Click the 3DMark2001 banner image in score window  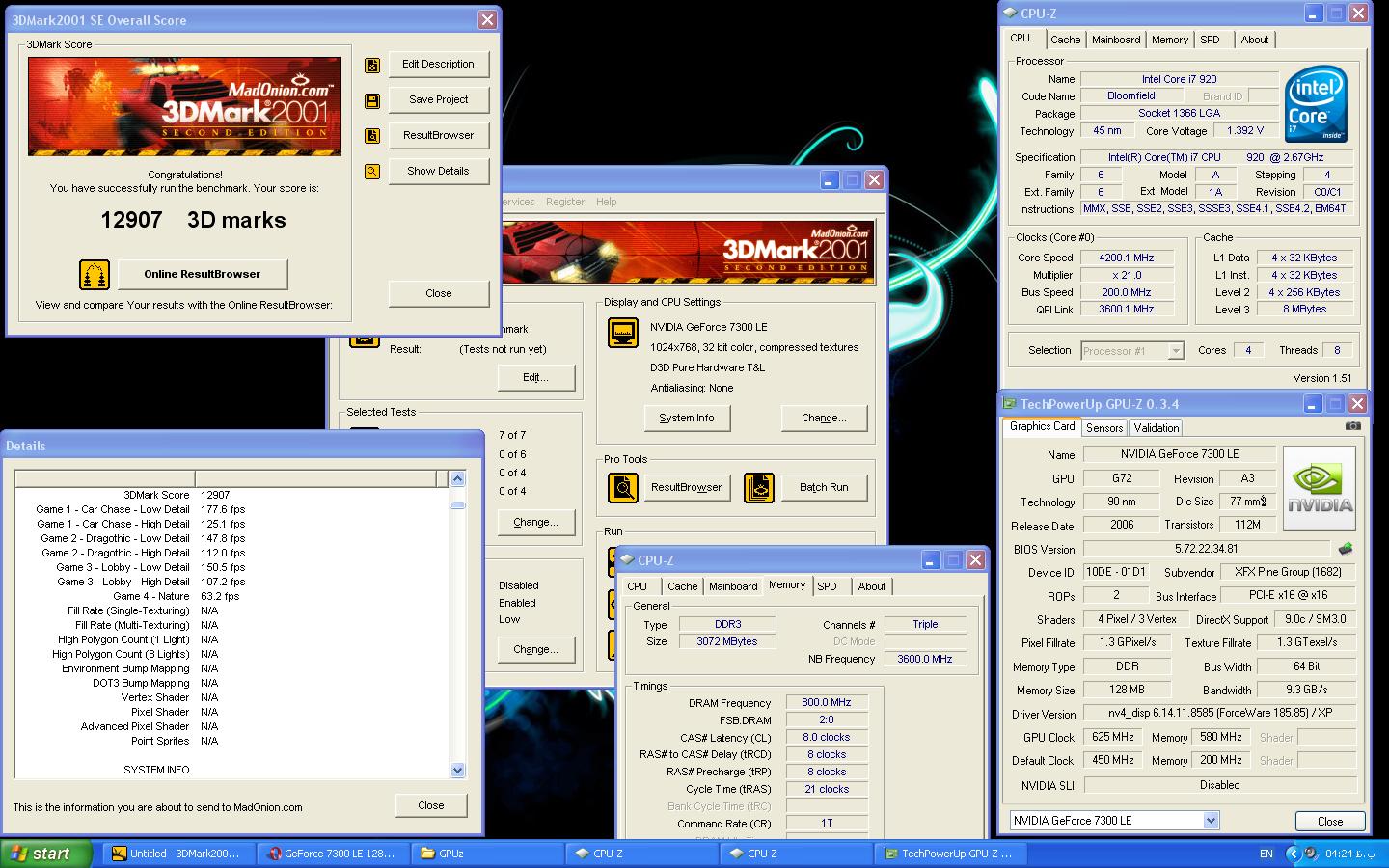pos(184,106)
